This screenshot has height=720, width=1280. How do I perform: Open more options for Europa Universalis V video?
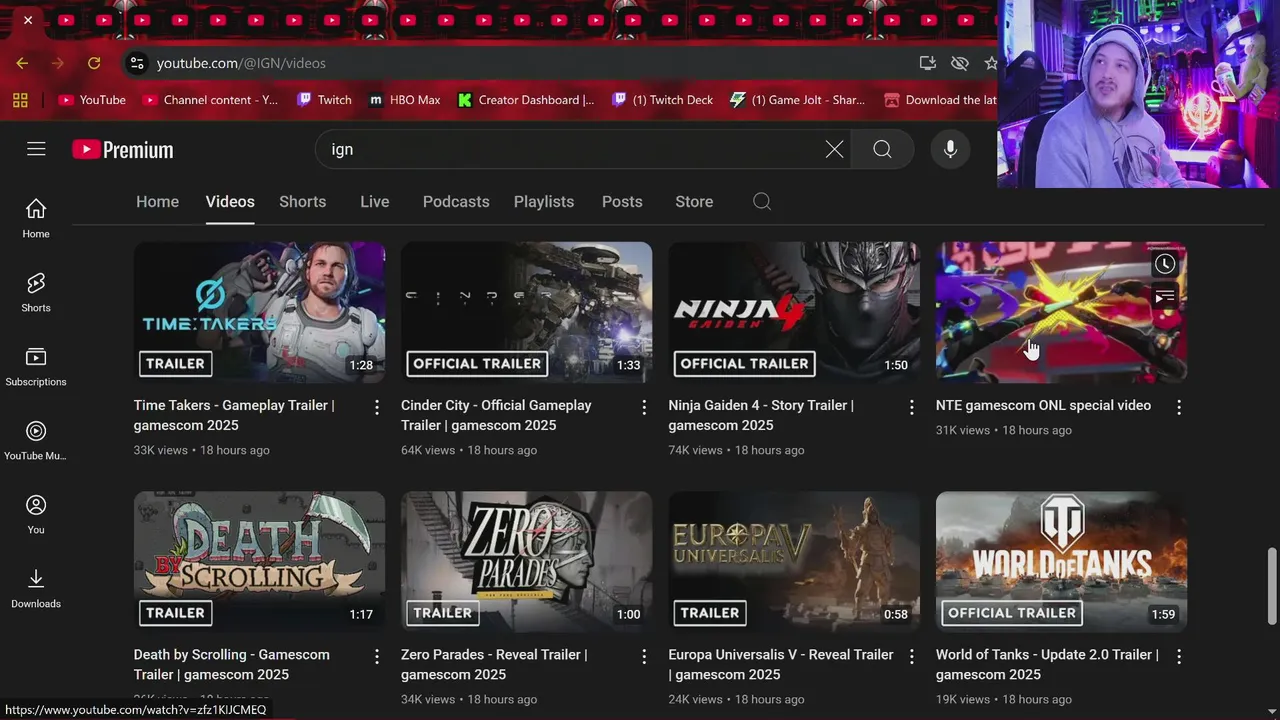coord(911,656)
